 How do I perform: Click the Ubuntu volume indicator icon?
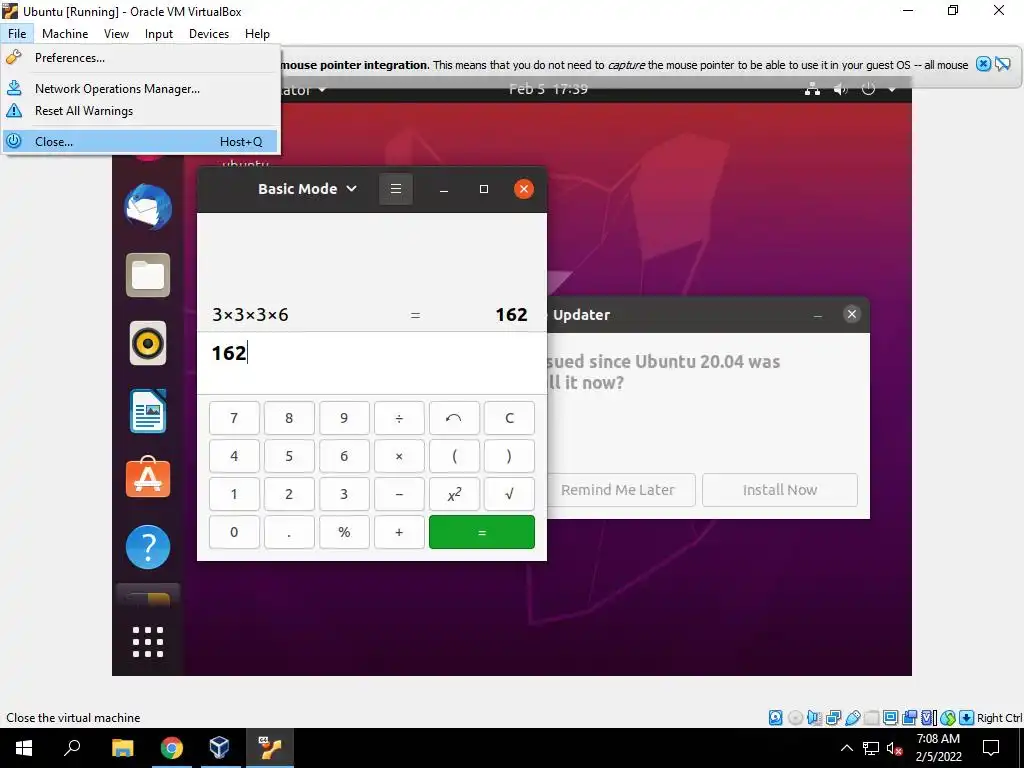coord(840,89)
